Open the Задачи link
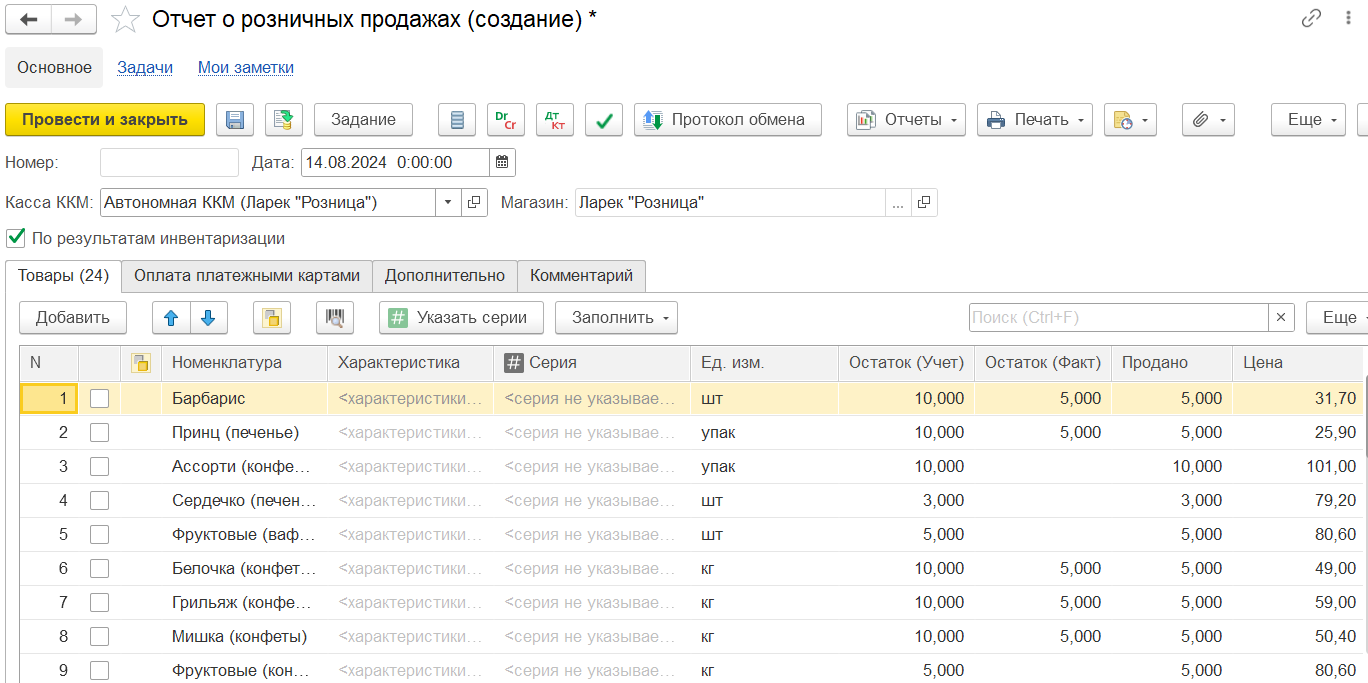The height and width of the screenshot is (683, 1368). click(145, 68)
